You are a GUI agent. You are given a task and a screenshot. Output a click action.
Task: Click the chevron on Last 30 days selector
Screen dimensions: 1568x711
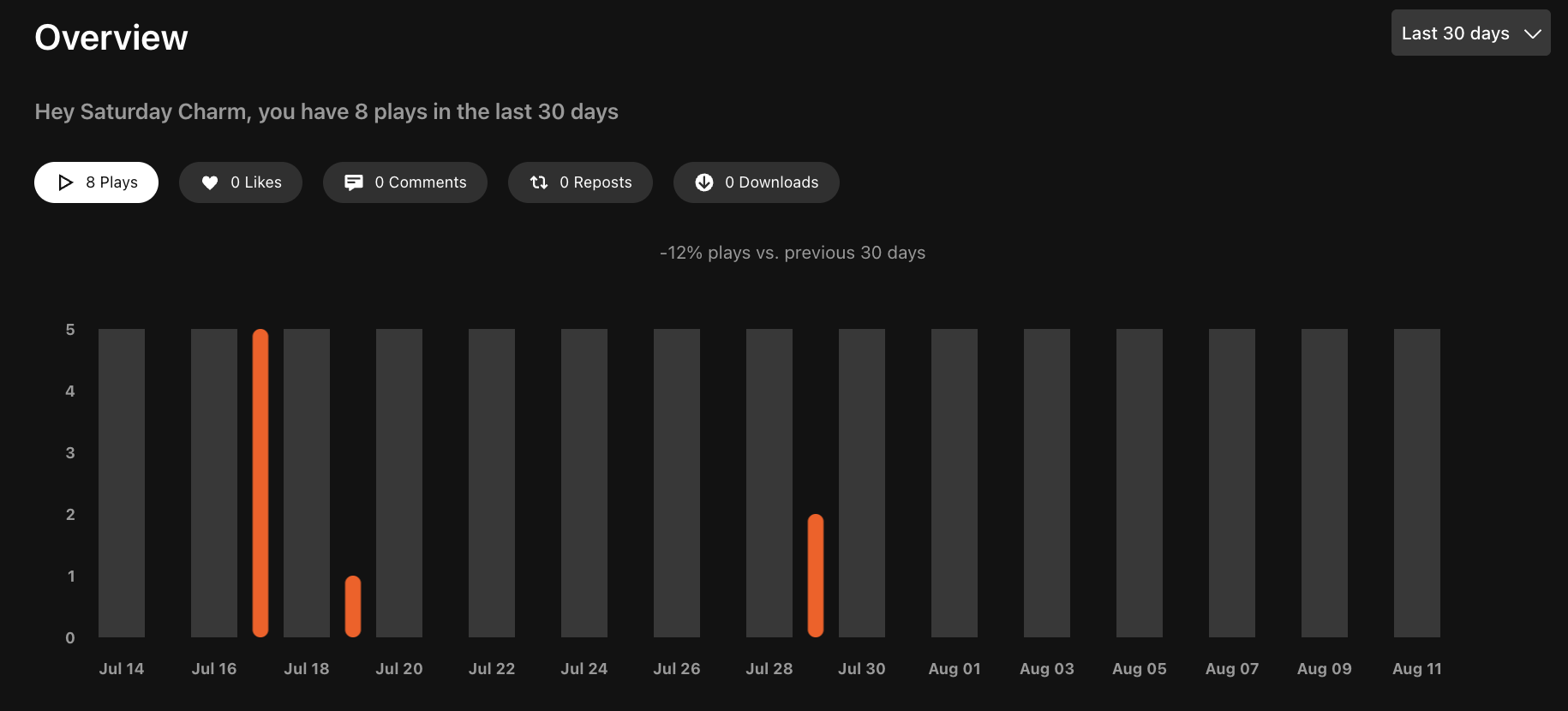coord(1534,33)
